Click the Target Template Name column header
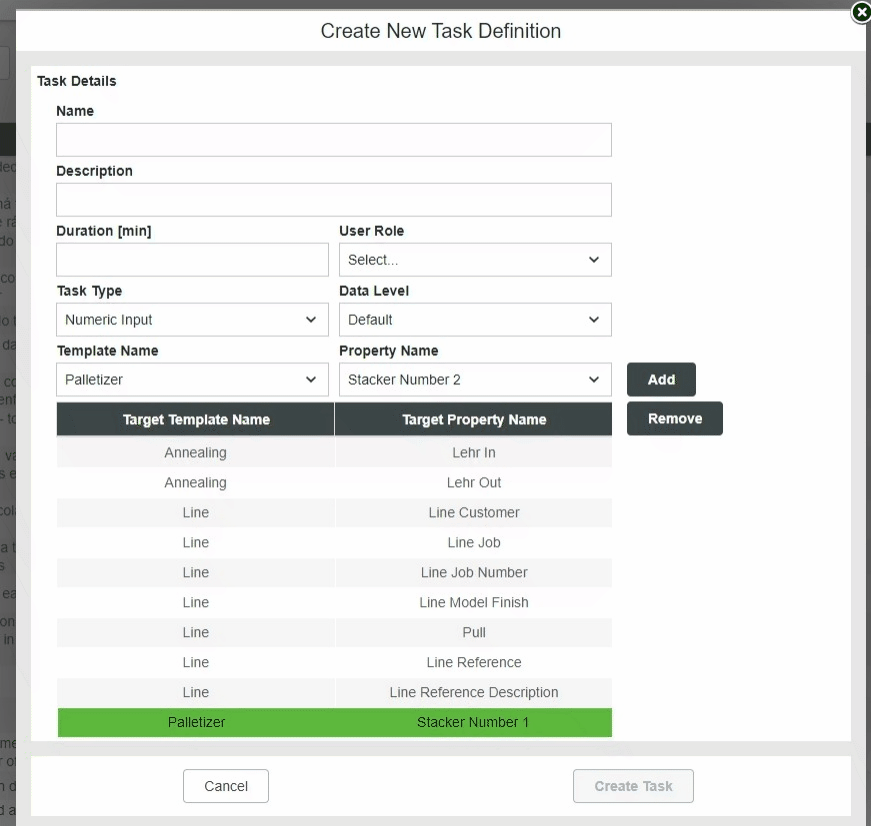The image size is (871, 826). point(196,419)
